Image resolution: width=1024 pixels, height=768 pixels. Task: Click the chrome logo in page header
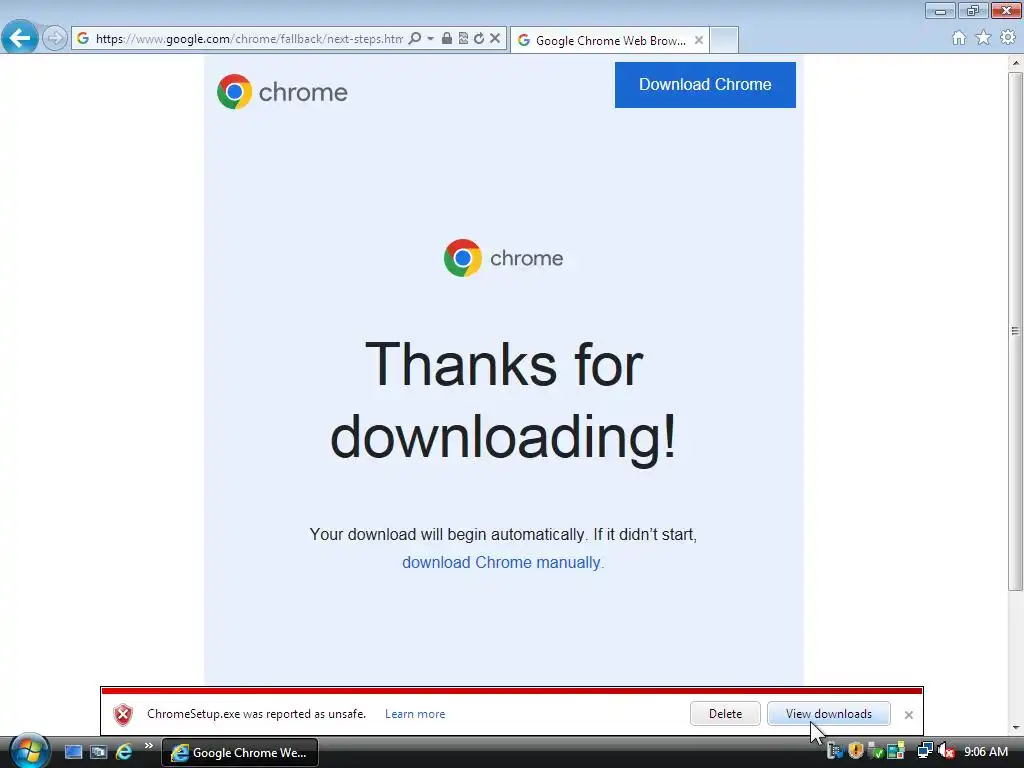(x=282, y=92)
